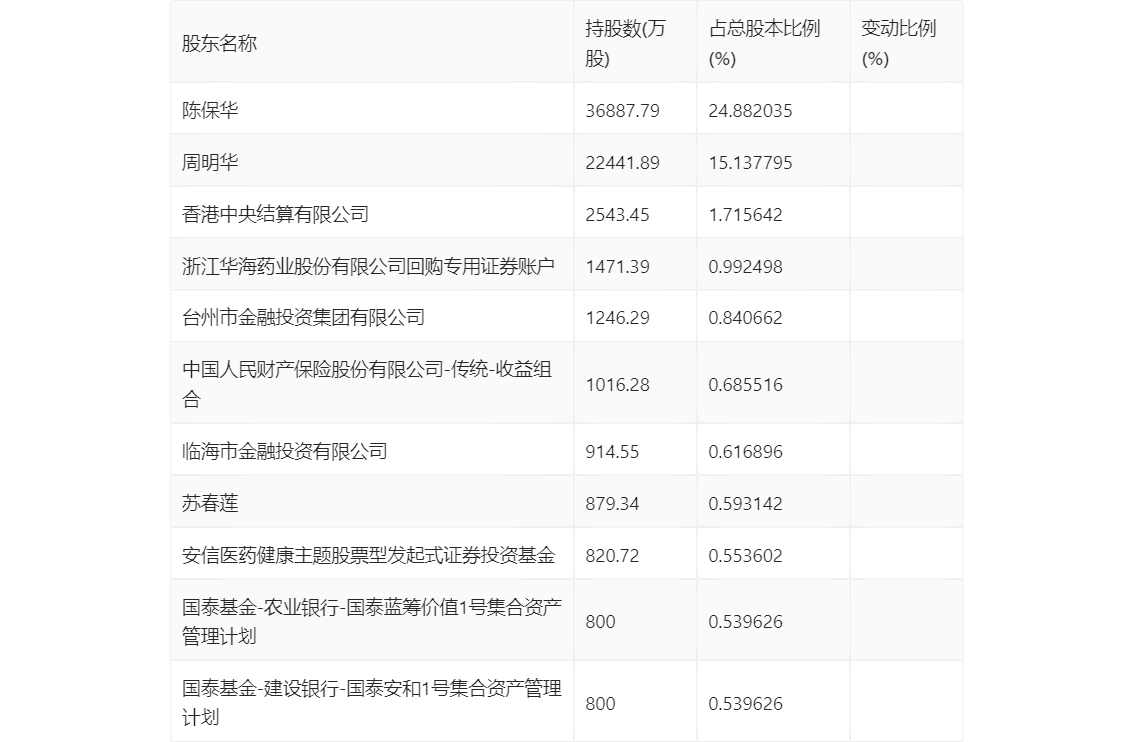Select the percentage 0.593142
This screenshot has width=1134, height=742.
point(746,504)
